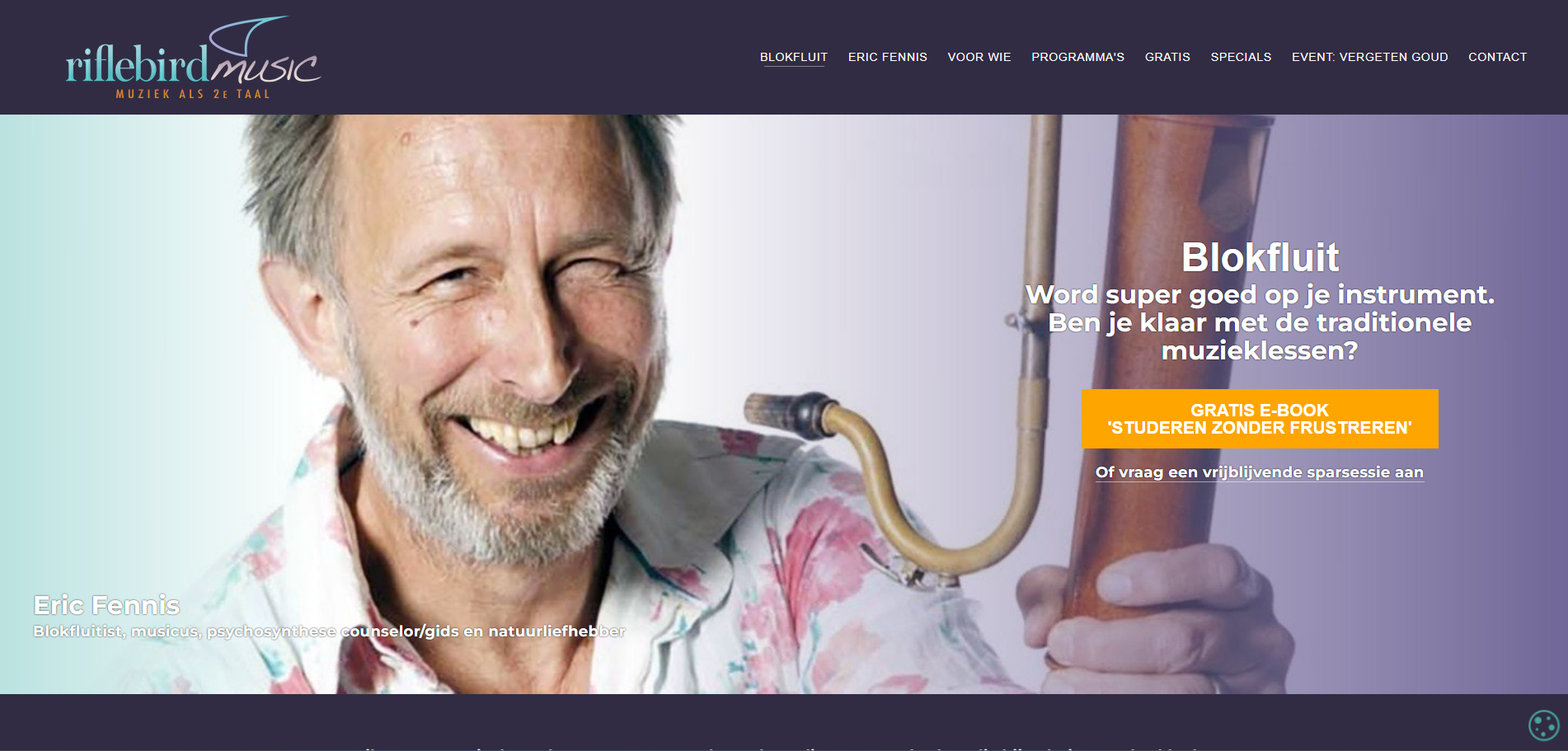Click the riflebird music logo
The height and width of the screenshot is (751, 1568).
point(194,58)
